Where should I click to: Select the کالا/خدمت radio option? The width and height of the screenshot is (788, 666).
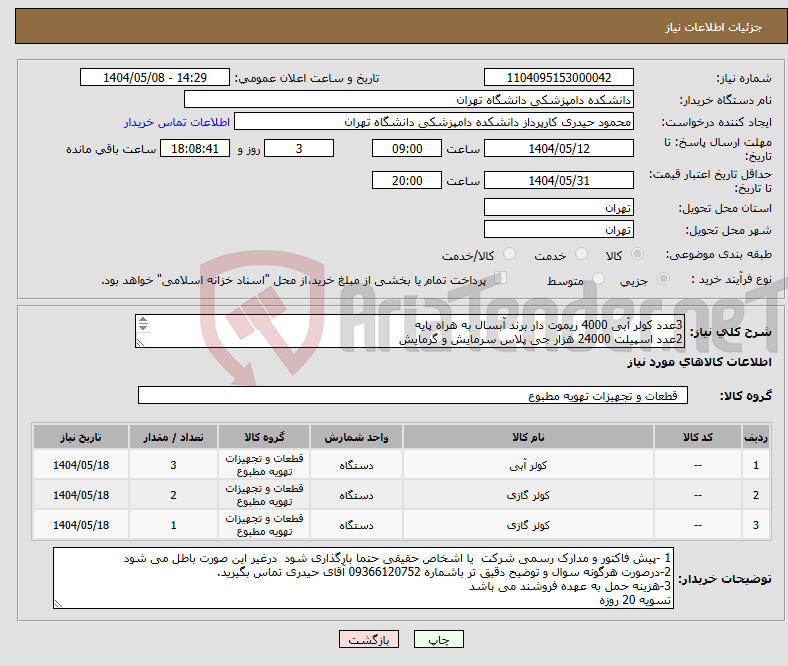(509, 255)
